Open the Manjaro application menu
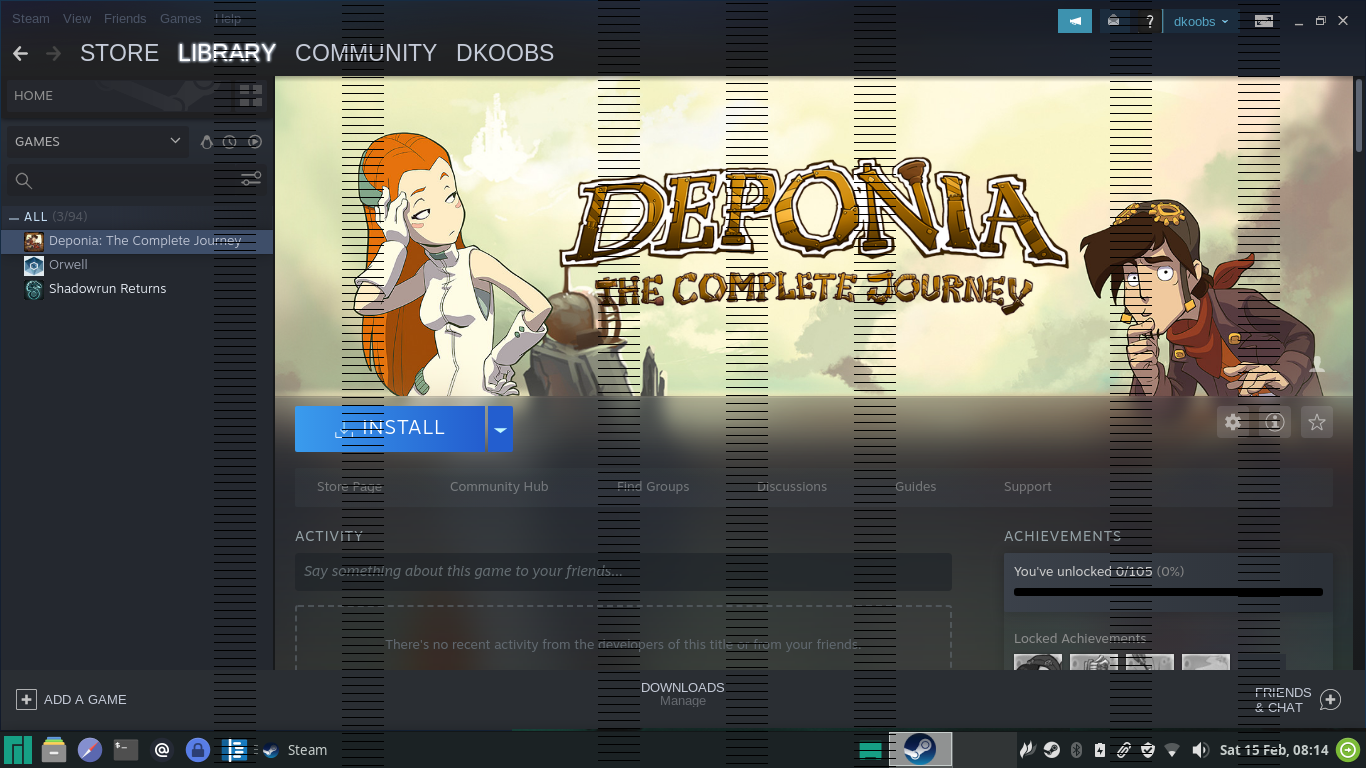This screenshot has height=768, width=1366. [18, 750]
